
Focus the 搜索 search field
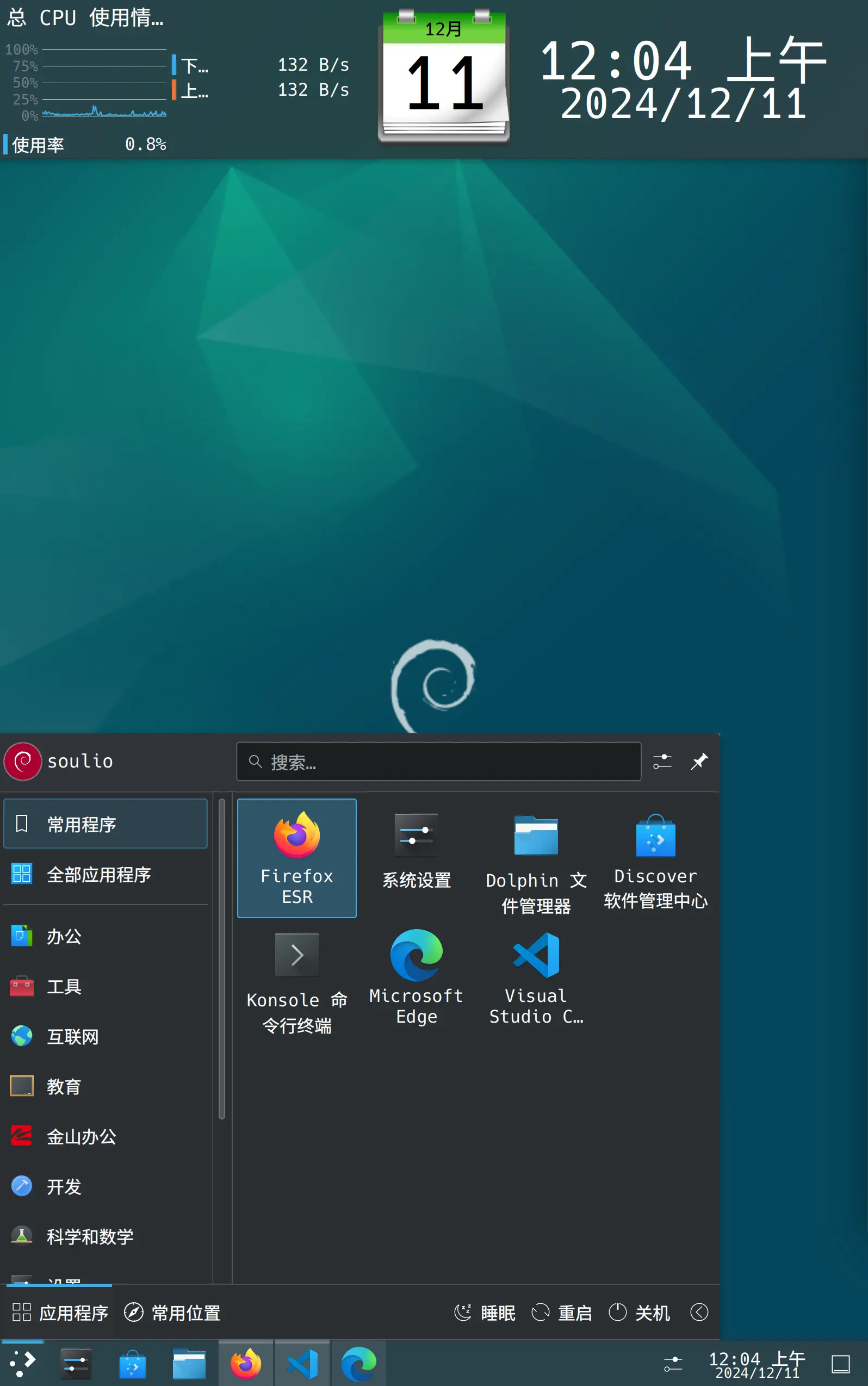438,762
